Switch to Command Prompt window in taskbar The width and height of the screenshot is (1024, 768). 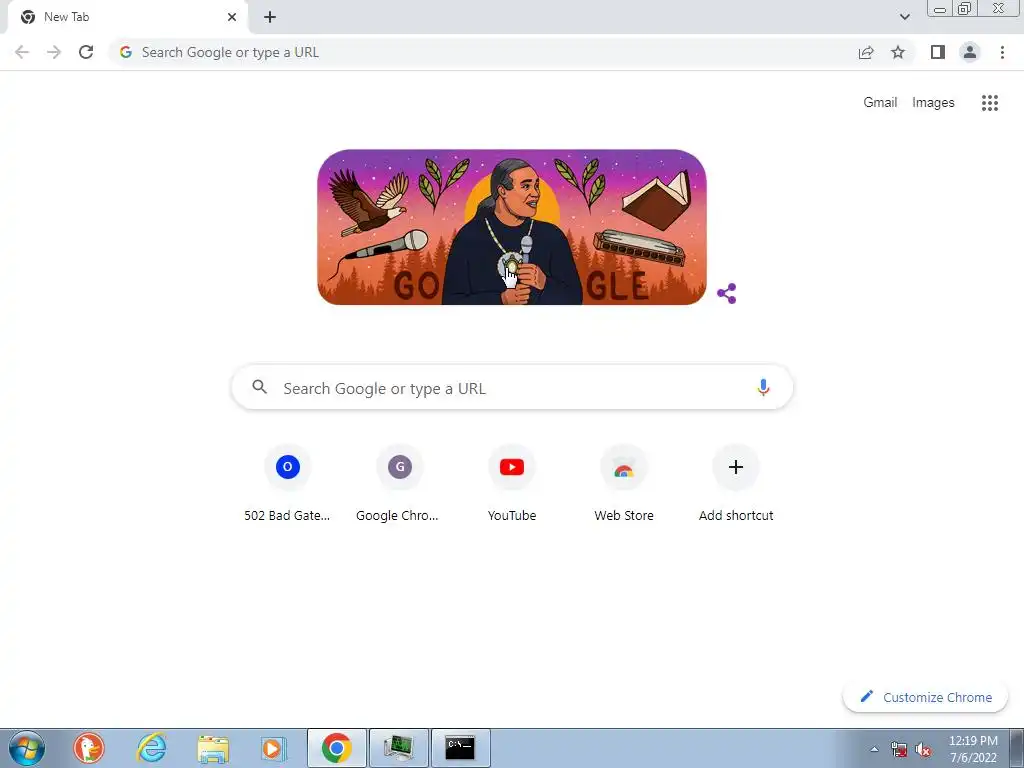[460, 748]
